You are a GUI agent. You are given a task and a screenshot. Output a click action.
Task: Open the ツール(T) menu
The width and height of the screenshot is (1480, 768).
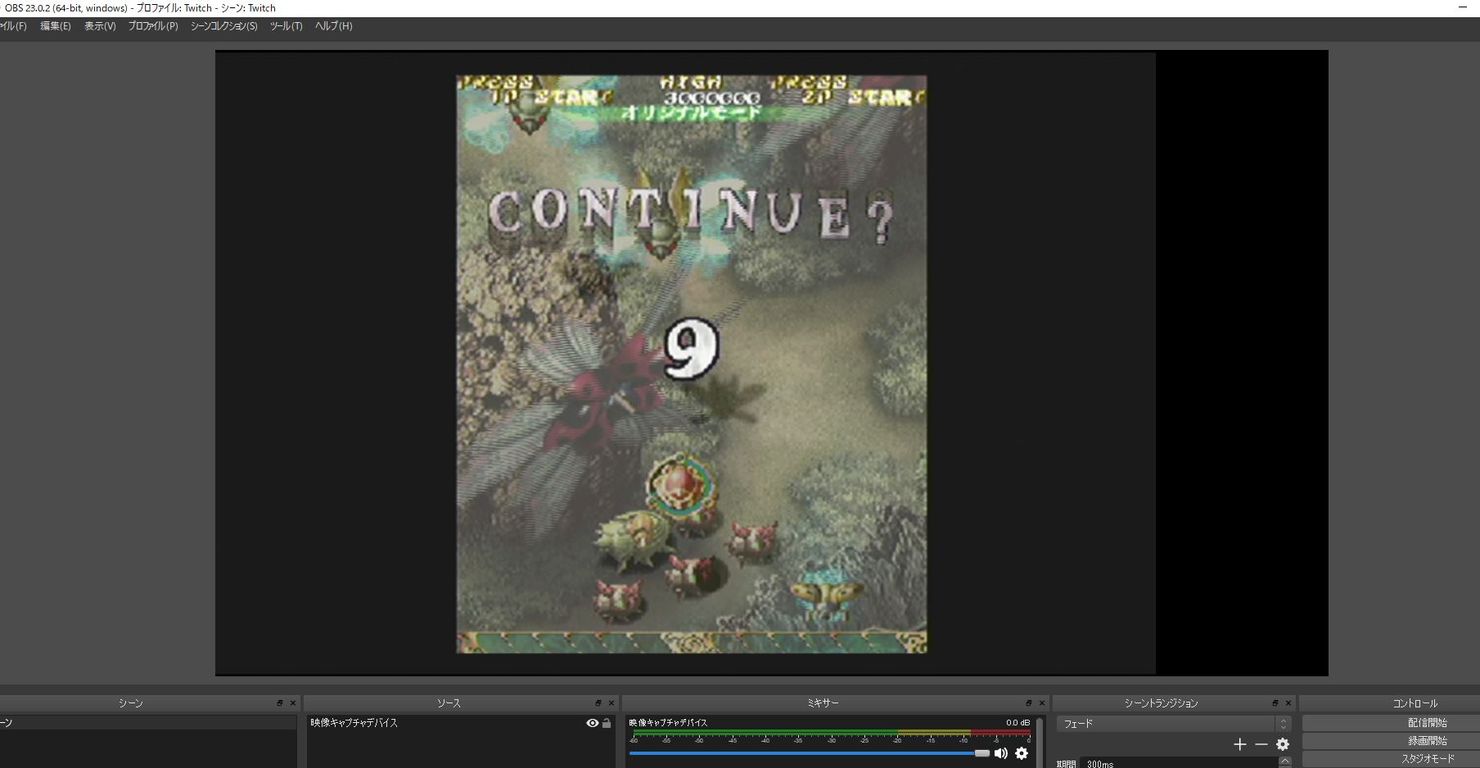click(286, 26)
